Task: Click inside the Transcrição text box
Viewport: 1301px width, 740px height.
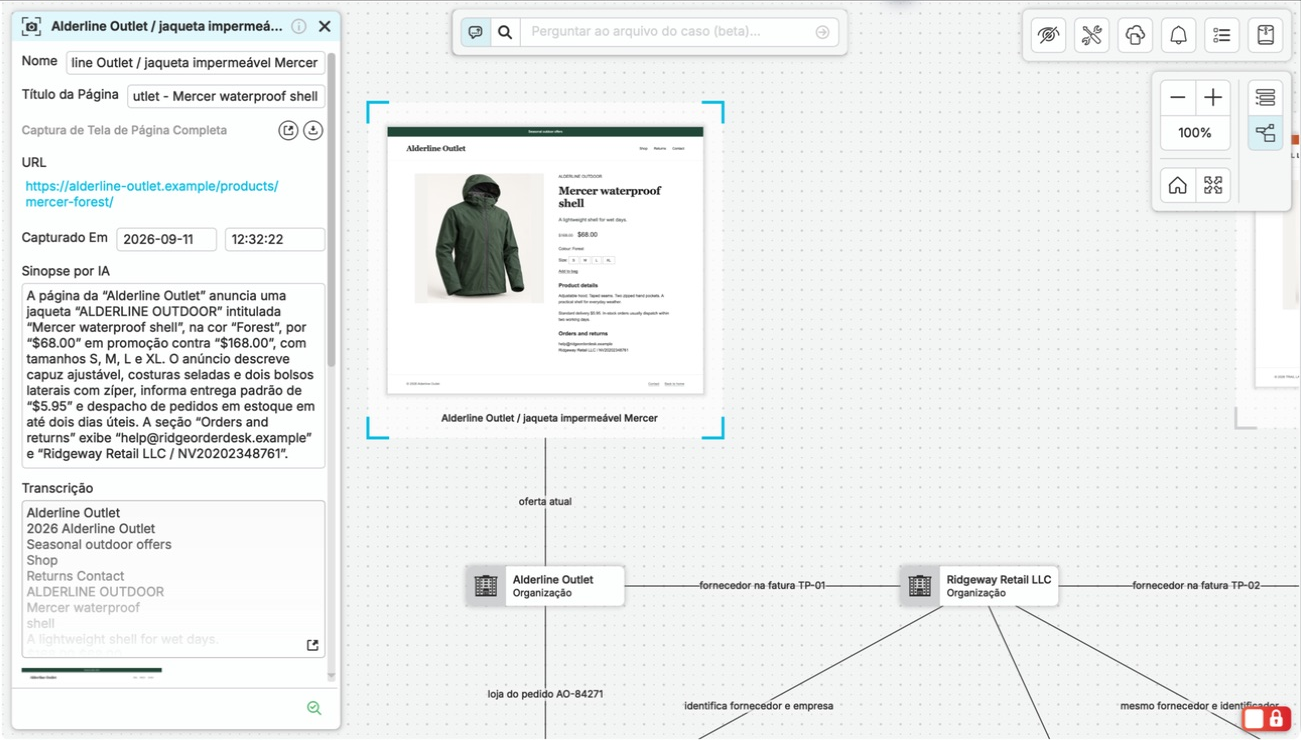Action: (174, 579)
